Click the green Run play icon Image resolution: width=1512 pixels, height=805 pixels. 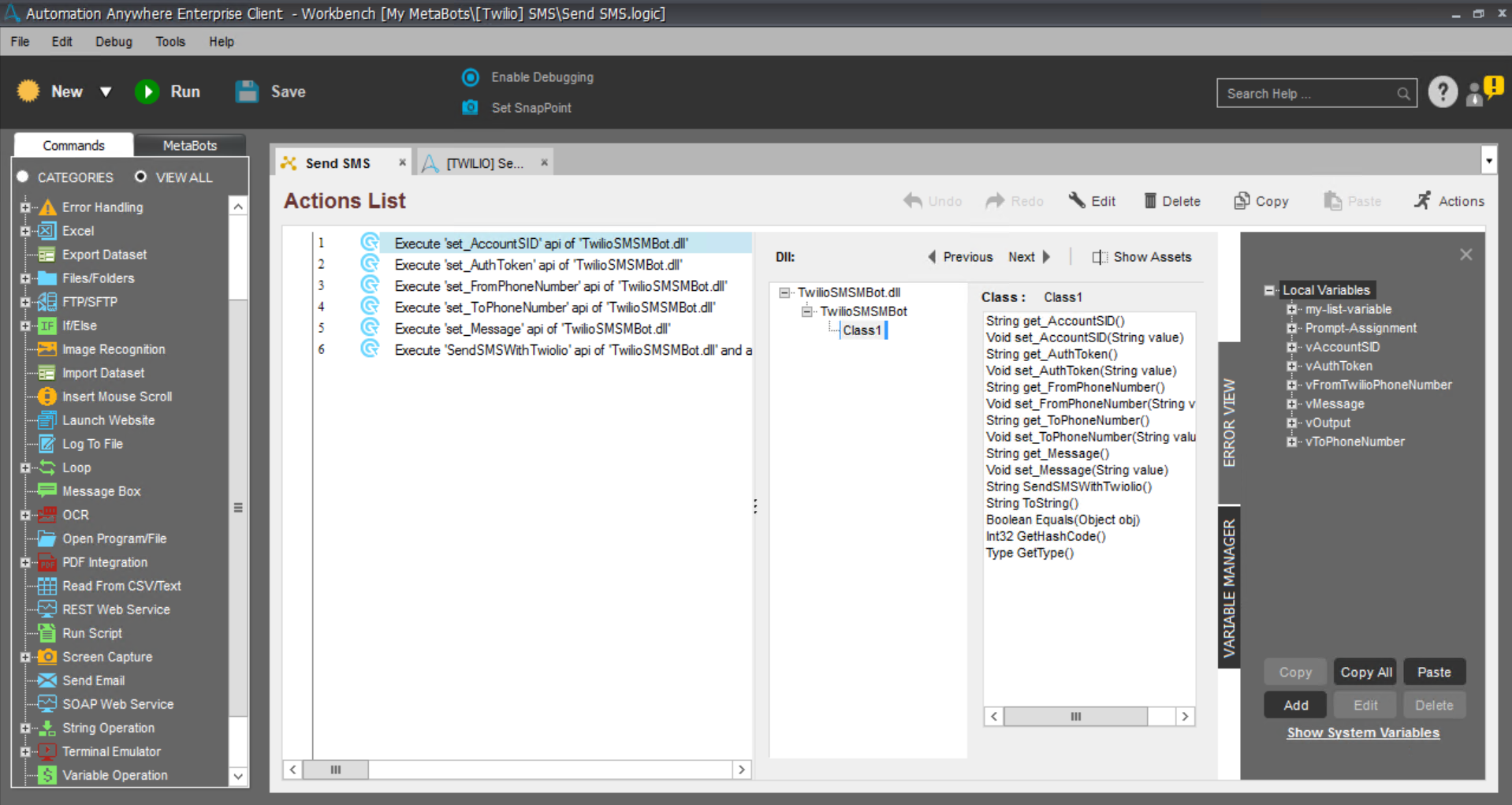coord(147,91)
